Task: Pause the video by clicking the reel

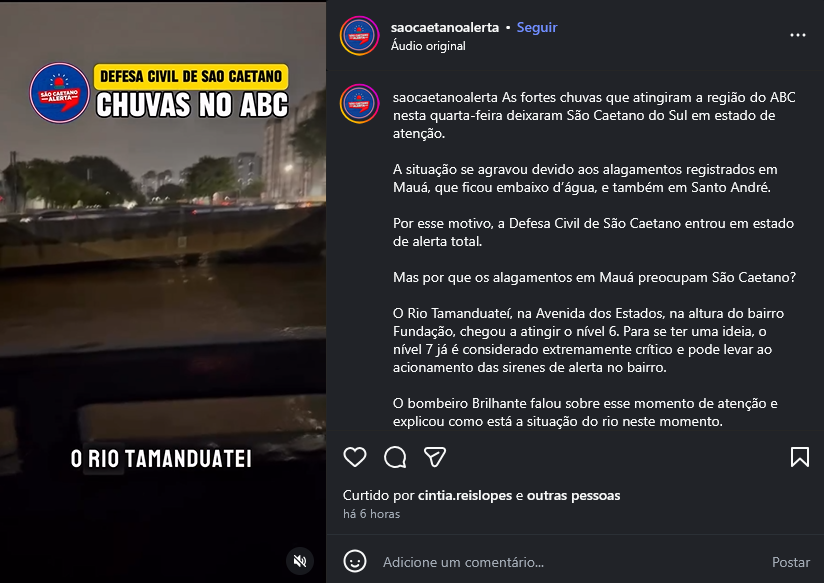Action: (x=163, y=291)
